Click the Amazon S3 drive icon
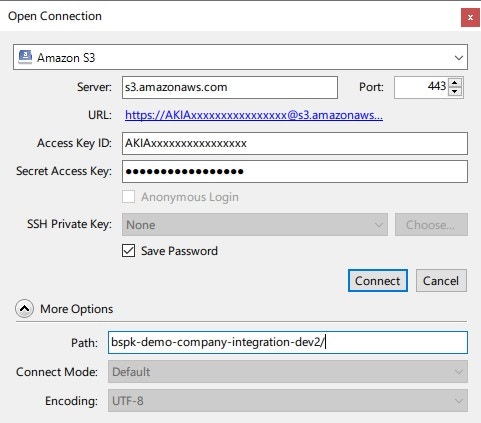Screen dimensions: 481x423 [x=25, y=57]
